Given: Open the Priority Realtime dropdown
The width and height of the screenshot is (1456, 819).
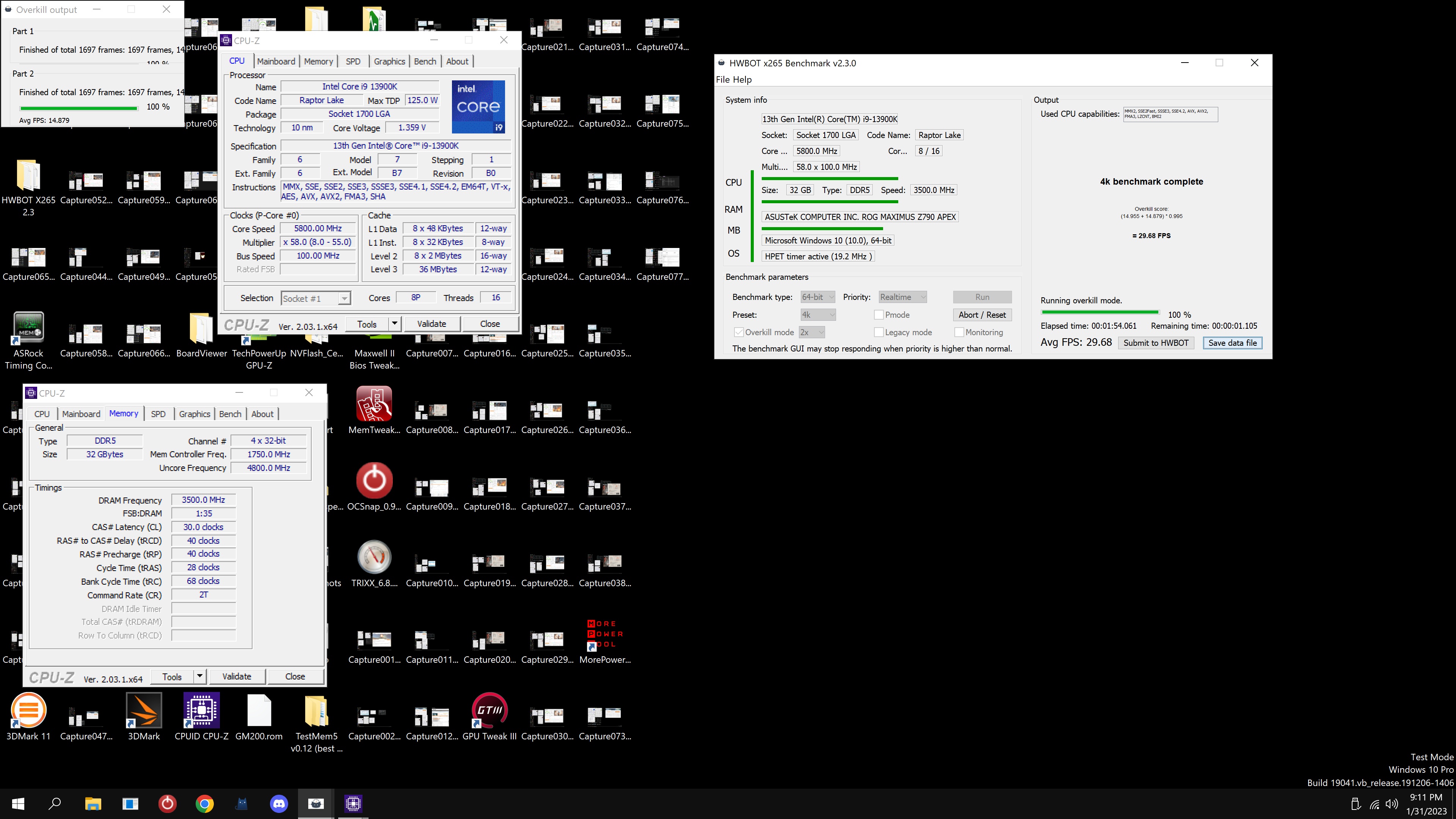Looking at the screenshot, I should click(x=903, y=297).
